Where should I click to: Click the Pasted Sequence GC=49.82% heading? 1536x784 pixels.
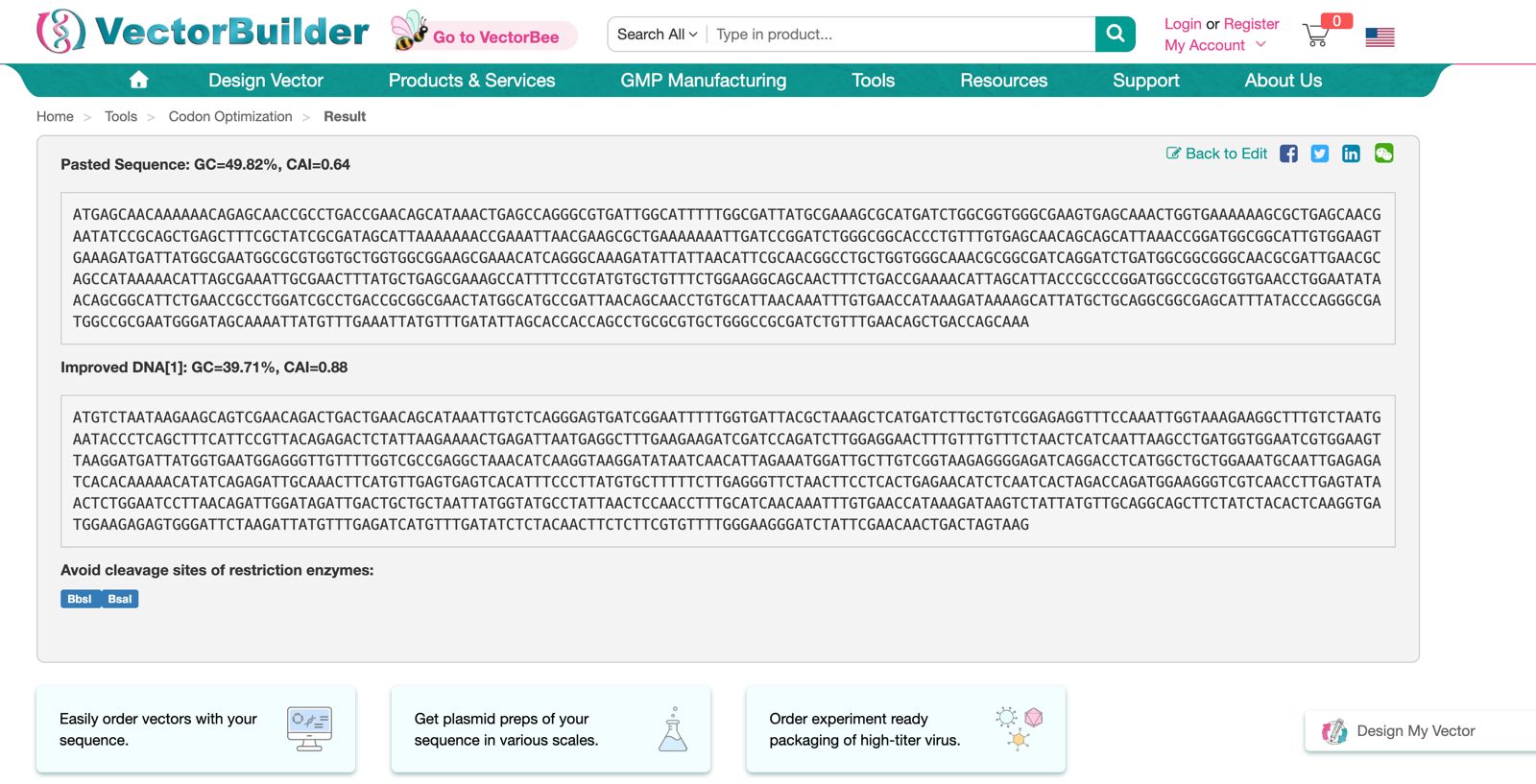(205, 164)
